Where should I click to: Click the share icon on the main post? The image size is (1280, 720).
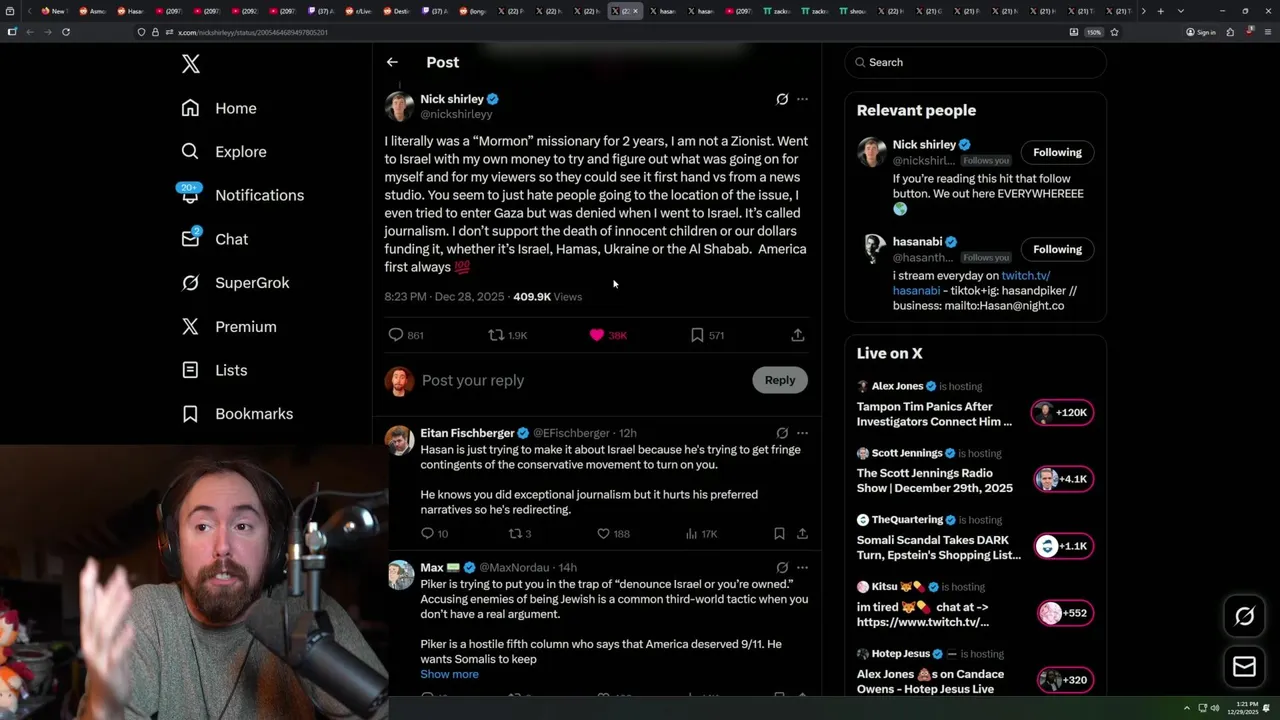797,335
